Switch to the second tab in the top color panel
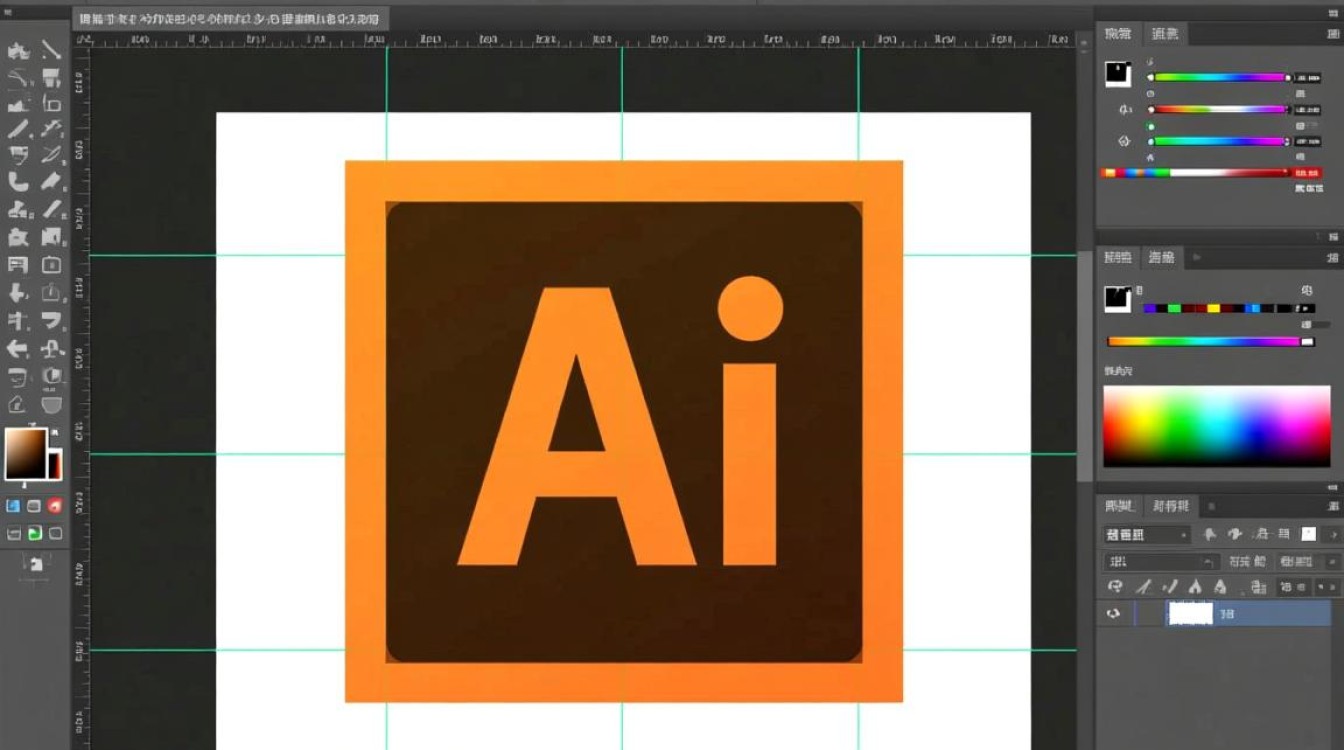Image resolution: width=1344 pixels, height=750 pixels. point(1165,34)
